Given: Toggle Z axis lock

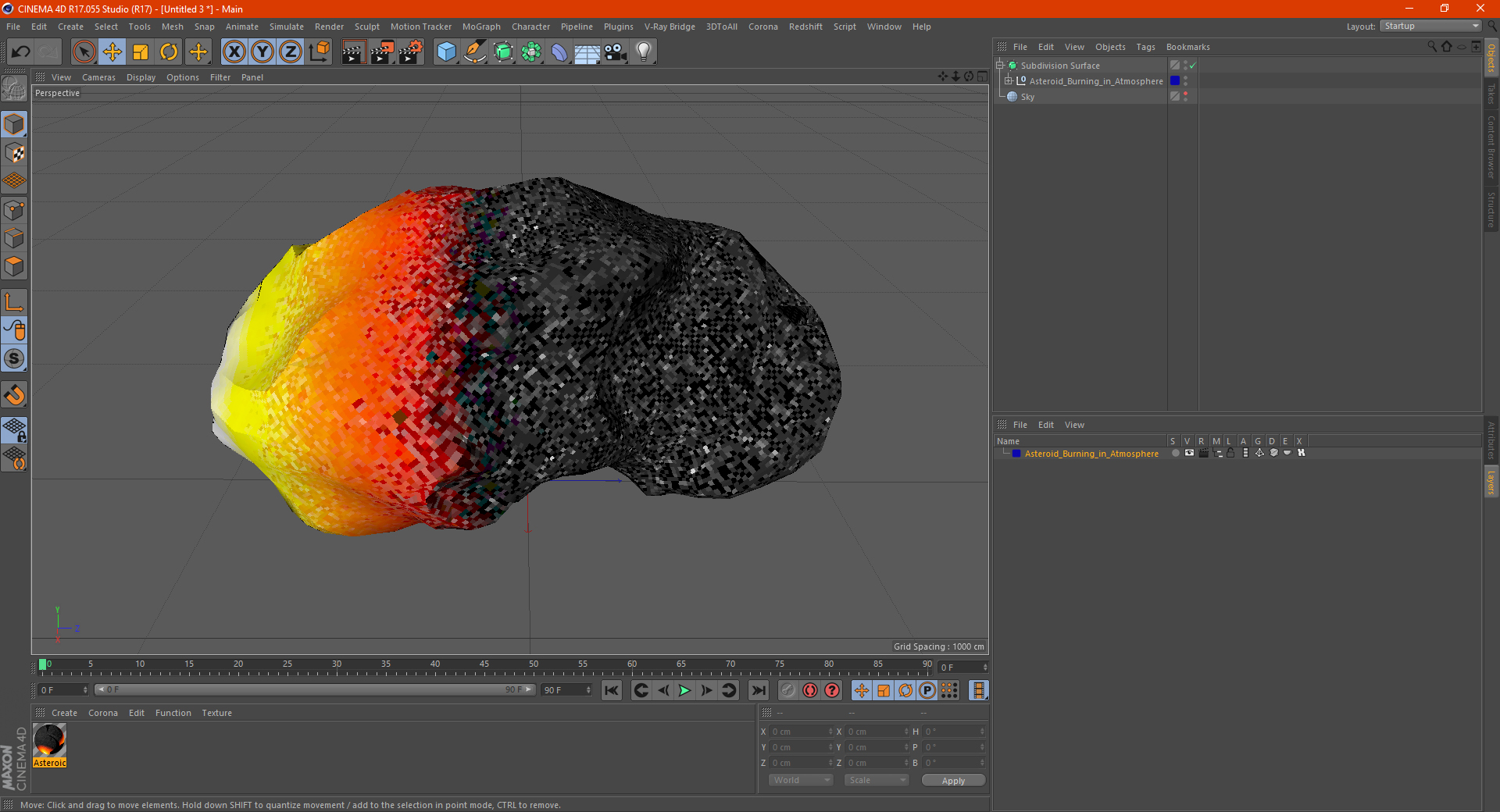Looking at the screenshot, I should [291, 52].
